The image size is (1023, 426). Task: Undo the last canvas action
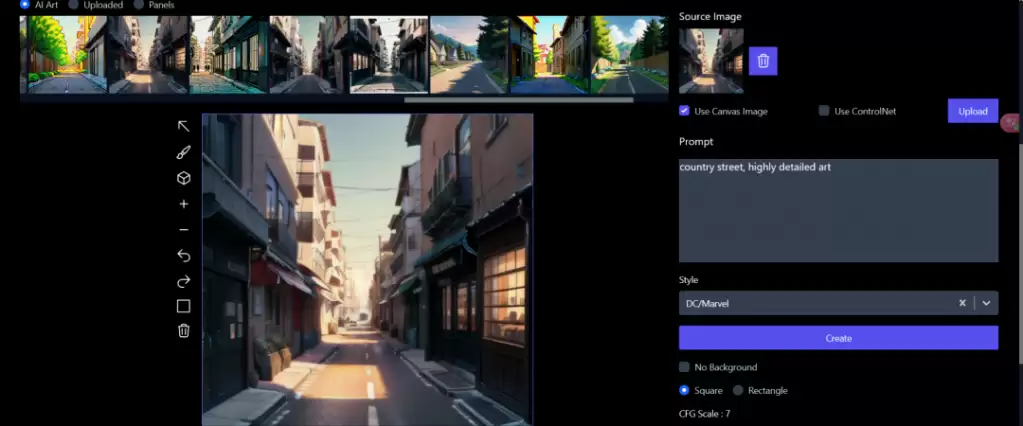tap(183, 255)
